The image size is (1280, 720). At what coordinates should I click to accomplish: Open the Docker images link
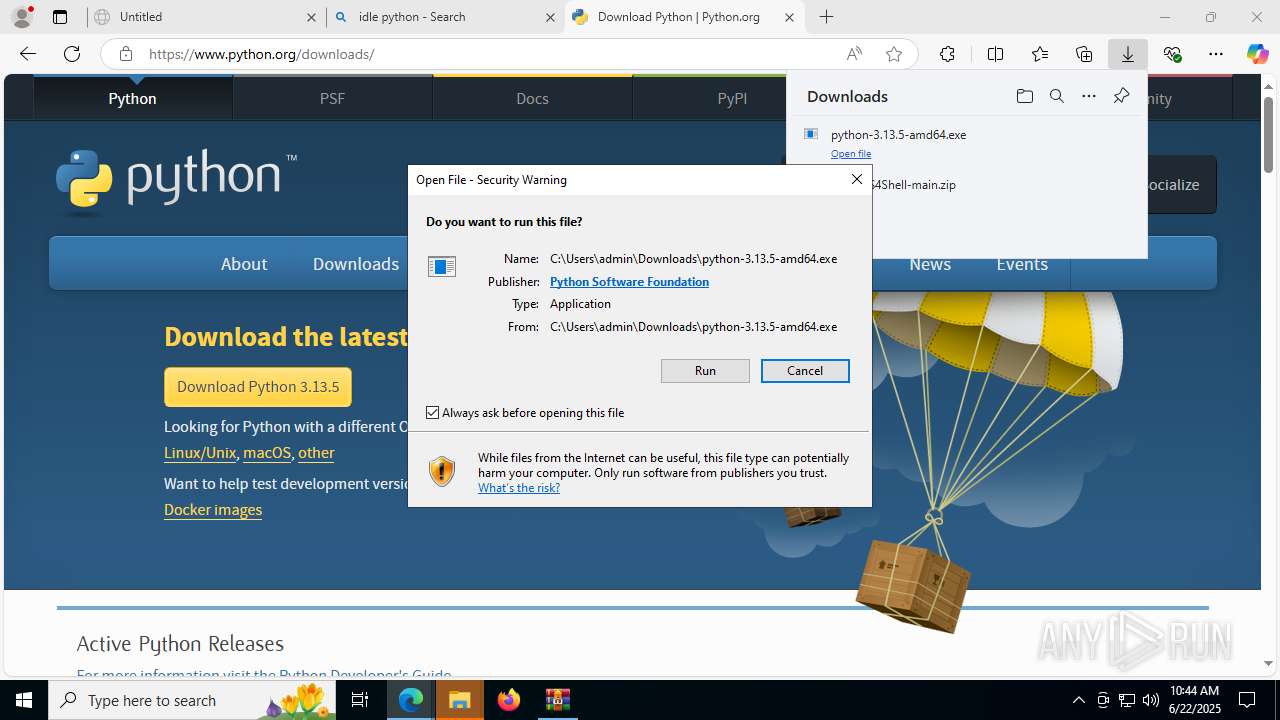pos(213,510)
